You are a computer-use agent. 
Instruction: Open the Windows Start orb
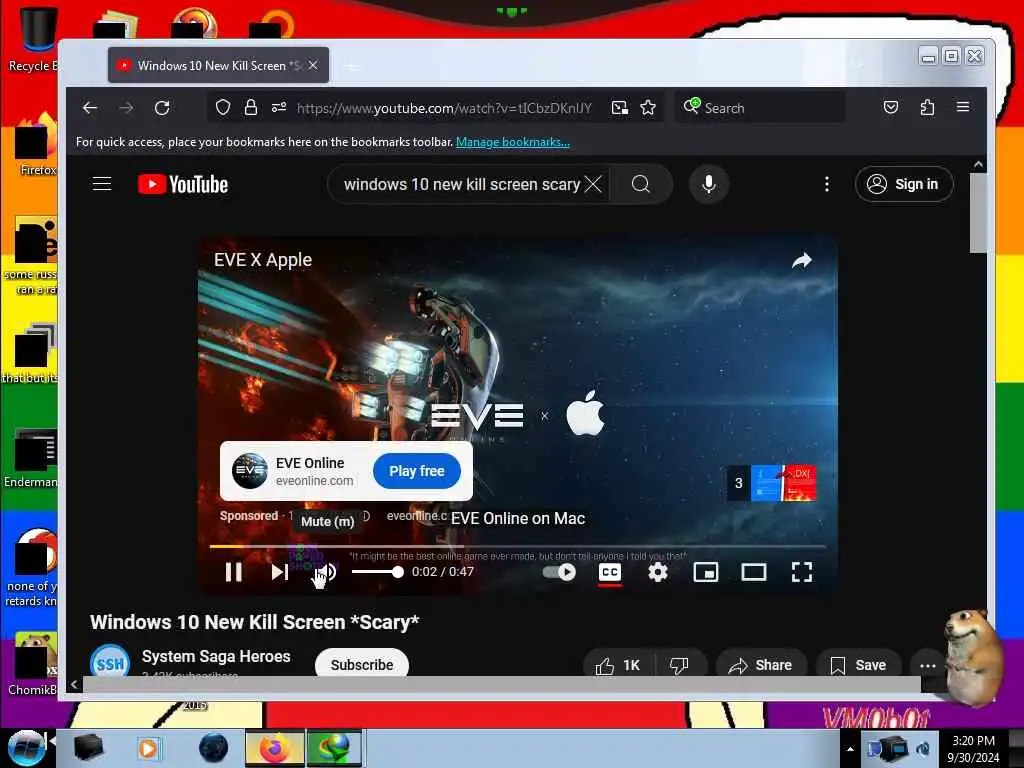26,748
